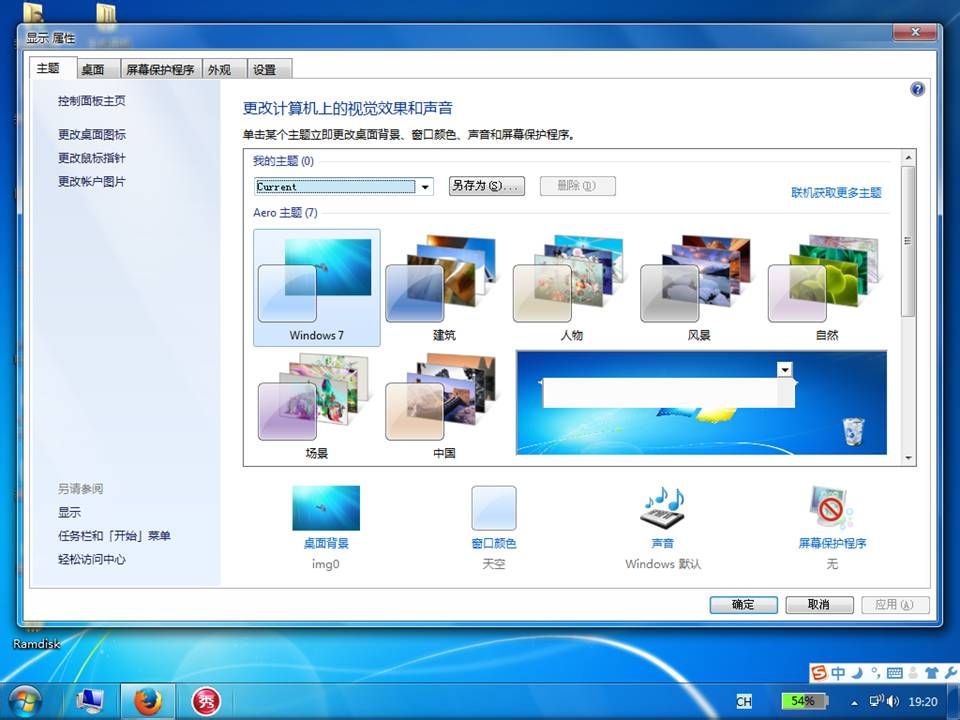
Task: Open 桌面背景 settings icon
Action: coord(326,508)
